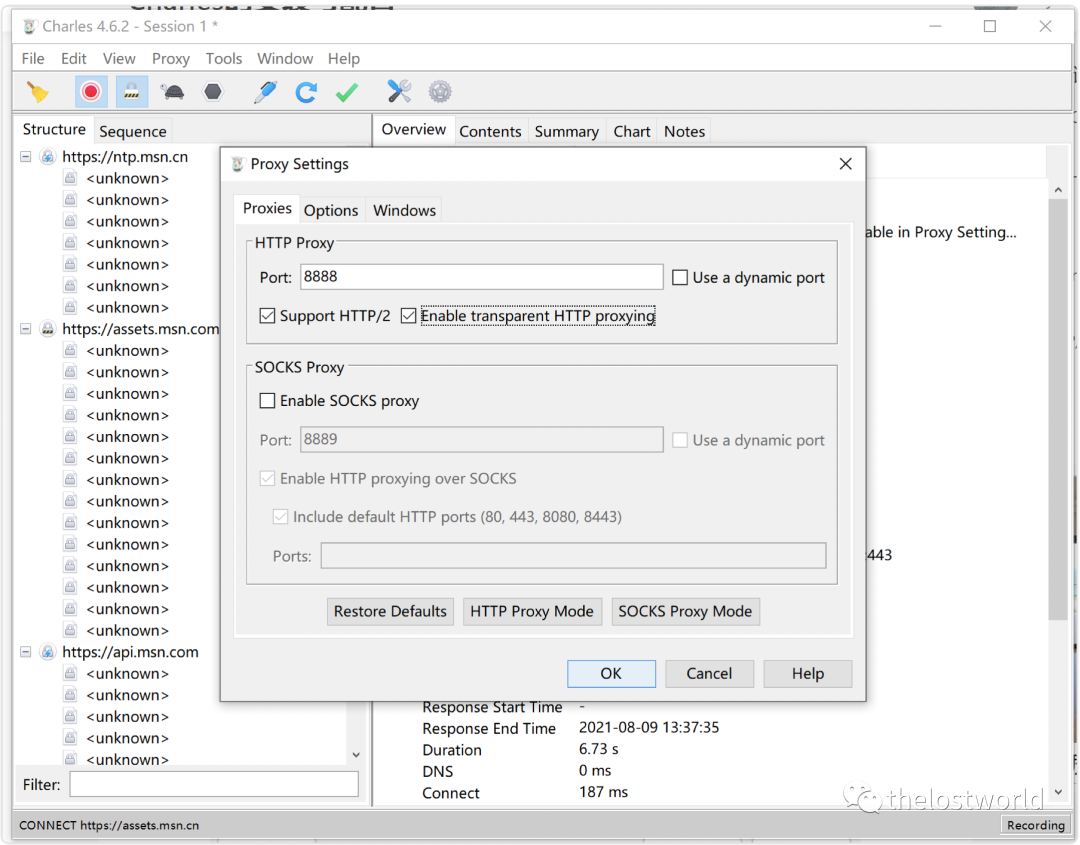Click Cancel in Proxy Settings

click(x=709, y=674)
